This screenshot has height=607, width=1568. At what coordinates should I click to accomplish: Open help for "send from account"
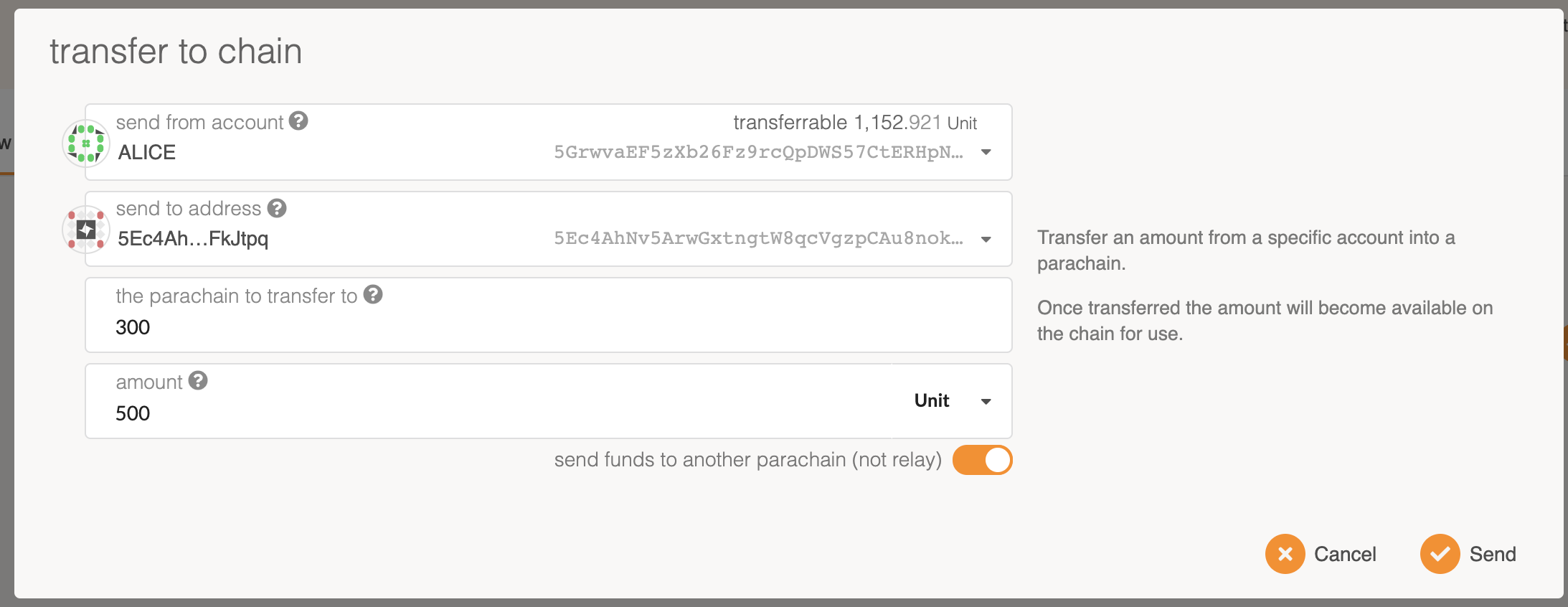click(x=298, y=121)
